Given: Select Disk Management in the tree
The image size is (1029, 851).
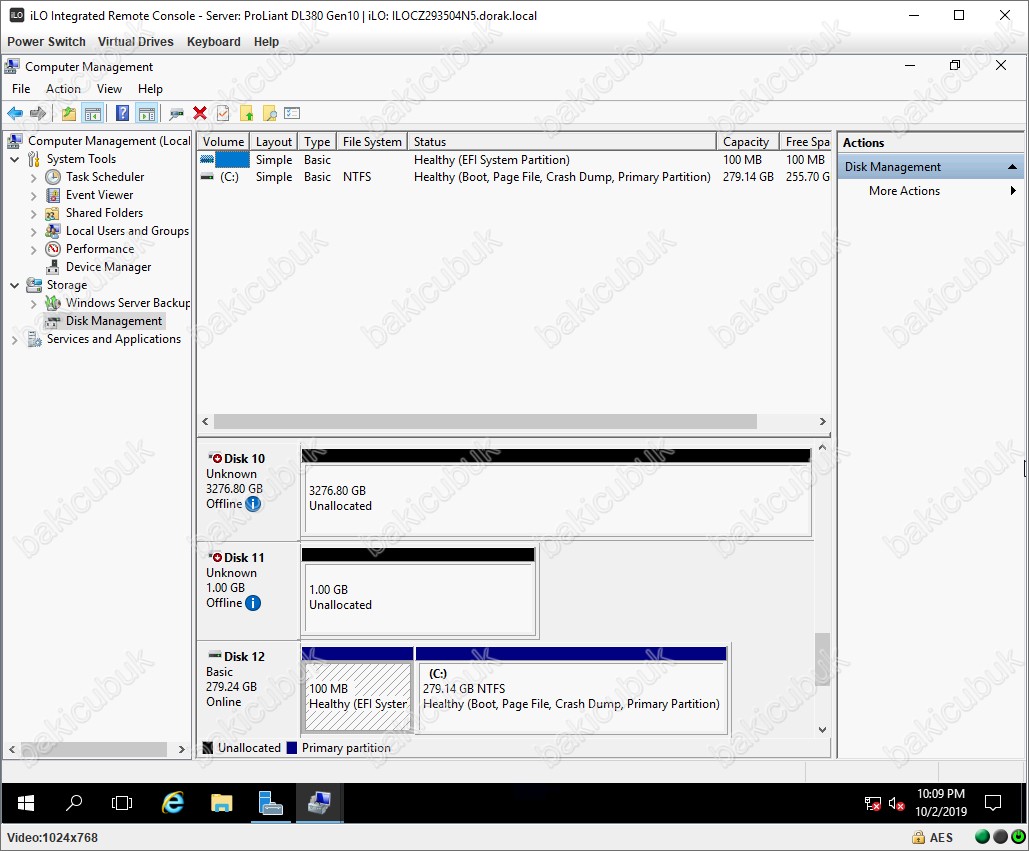Looking at the screenshot, I should click(x=114, y=321).
